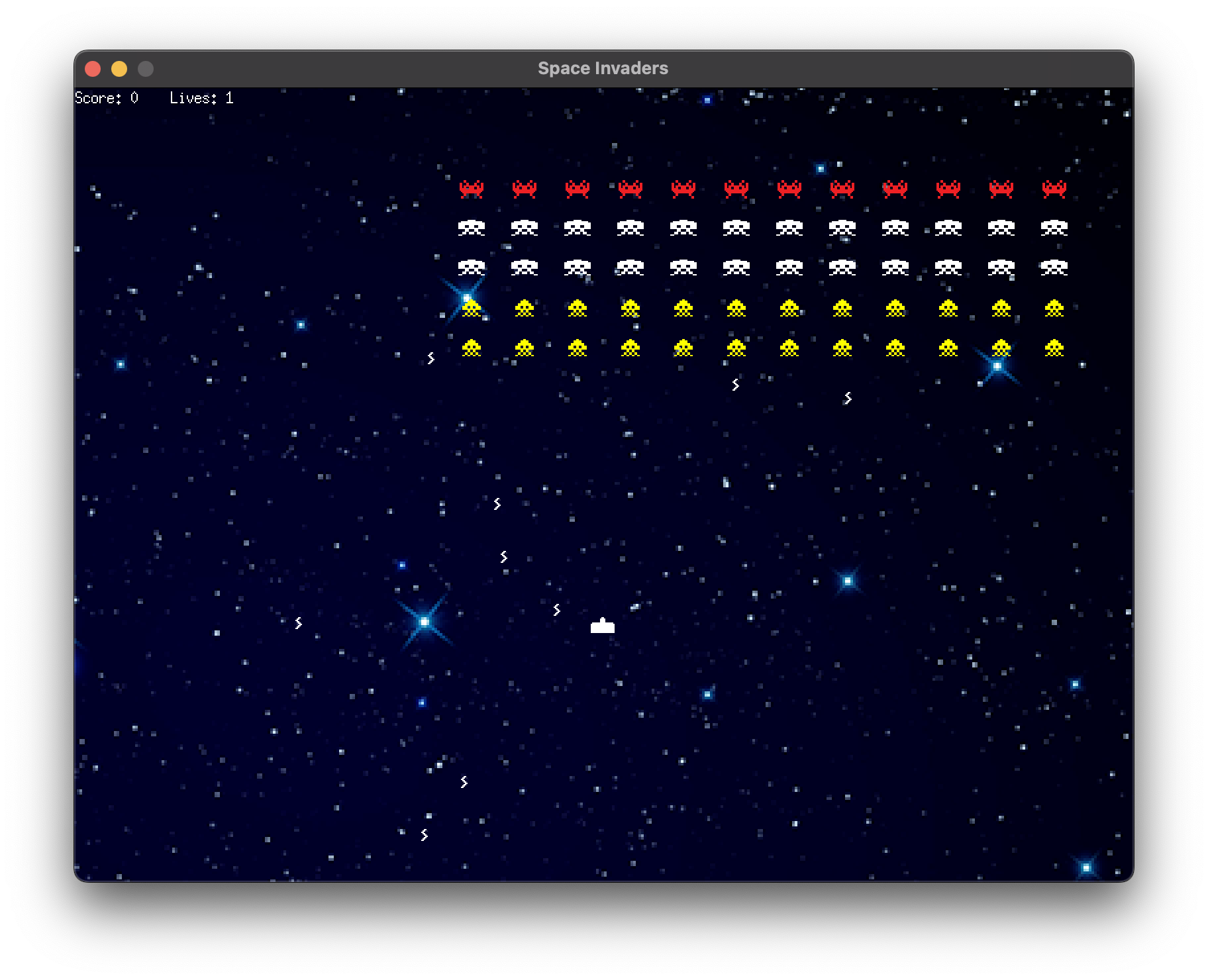1208x980 pixels.
Task: Click the rightmost white invader in second row
Action: pos(1054,228)
